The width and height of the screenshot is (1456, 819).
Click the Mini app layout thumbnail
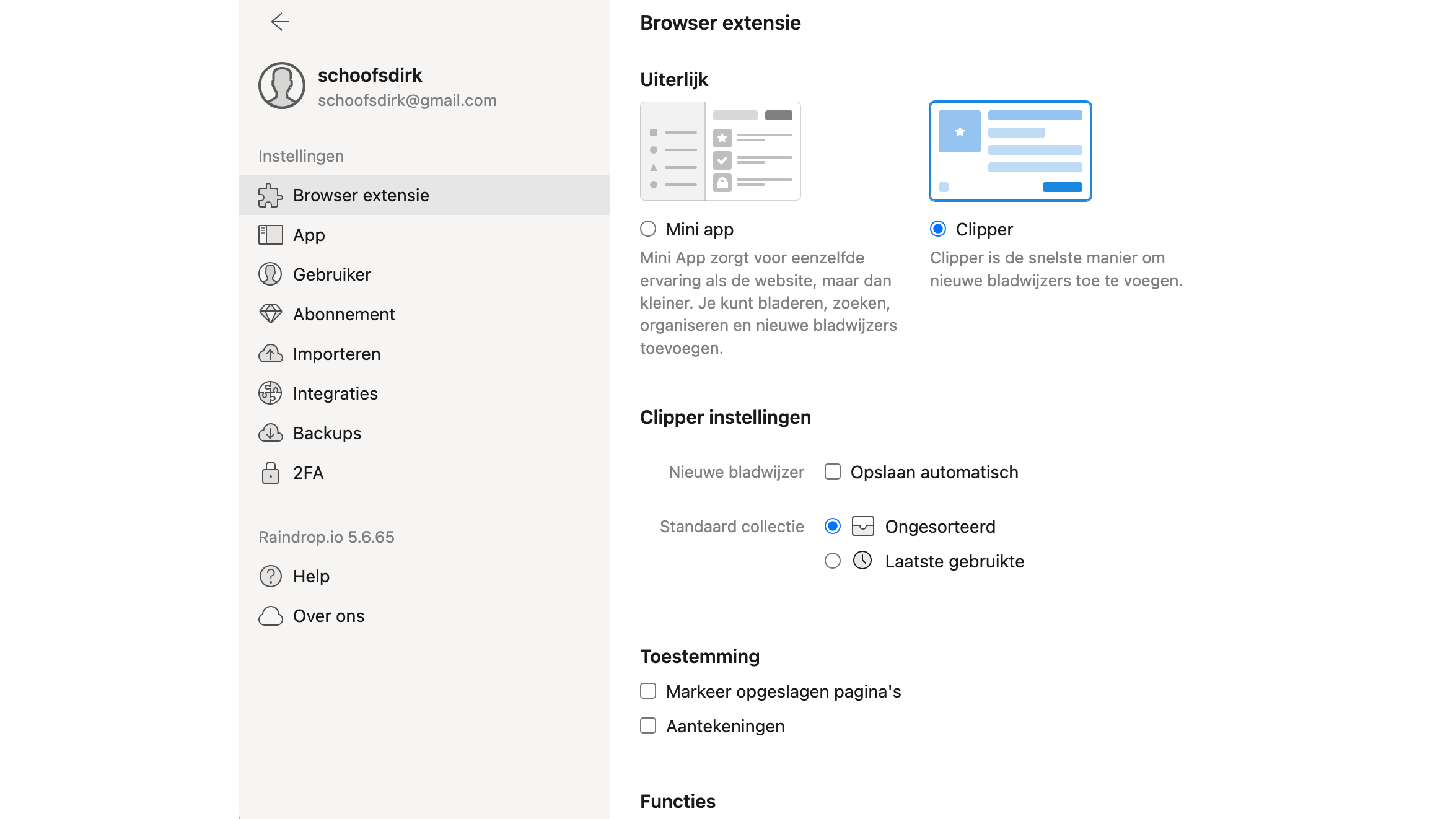point(720,151)
